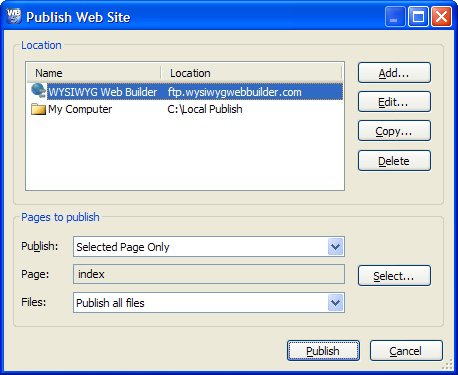
Task: Sort list by Name column header
Action: 94,73
